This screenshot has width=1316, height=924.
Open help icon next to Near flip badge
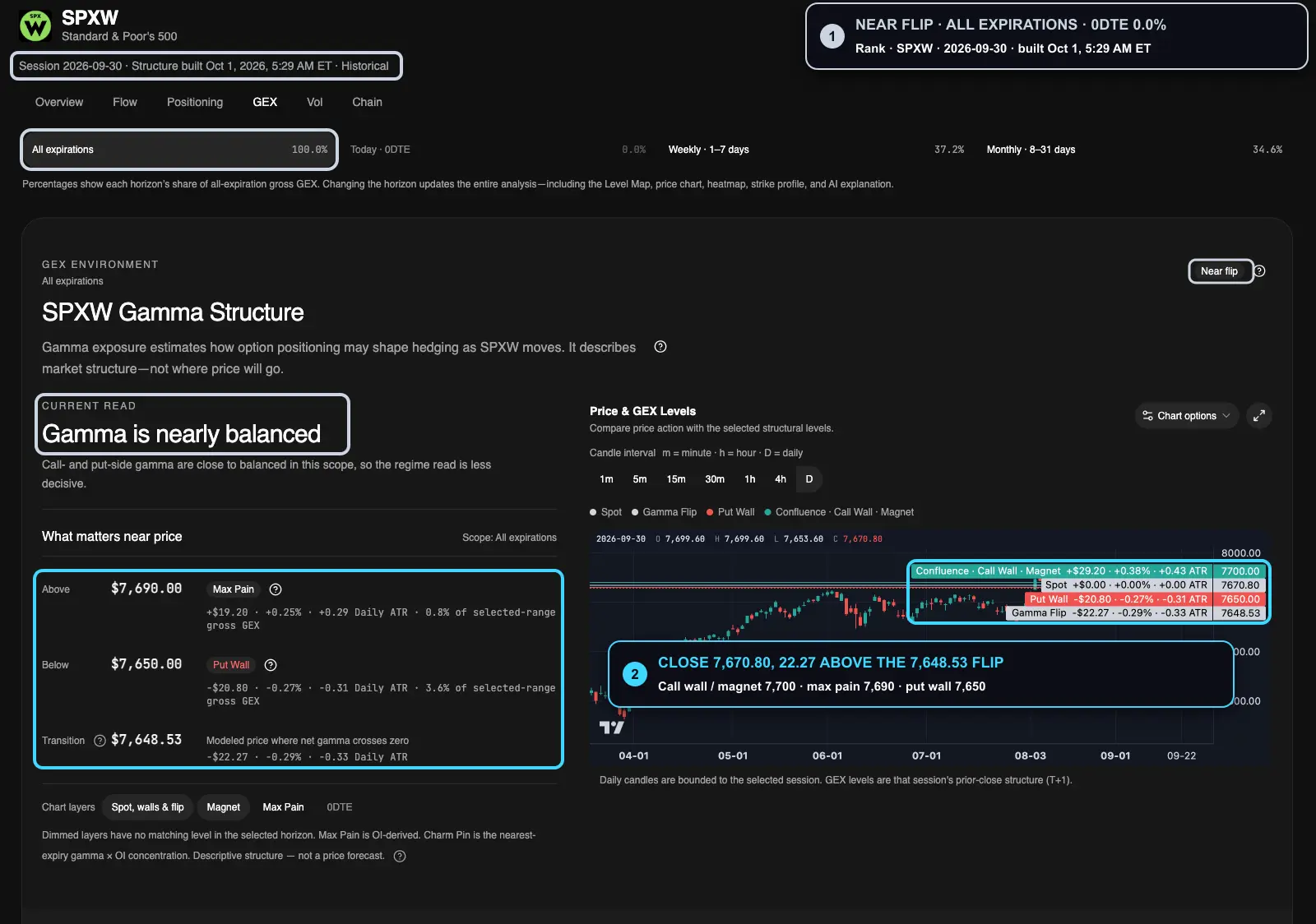(1259, 271)
